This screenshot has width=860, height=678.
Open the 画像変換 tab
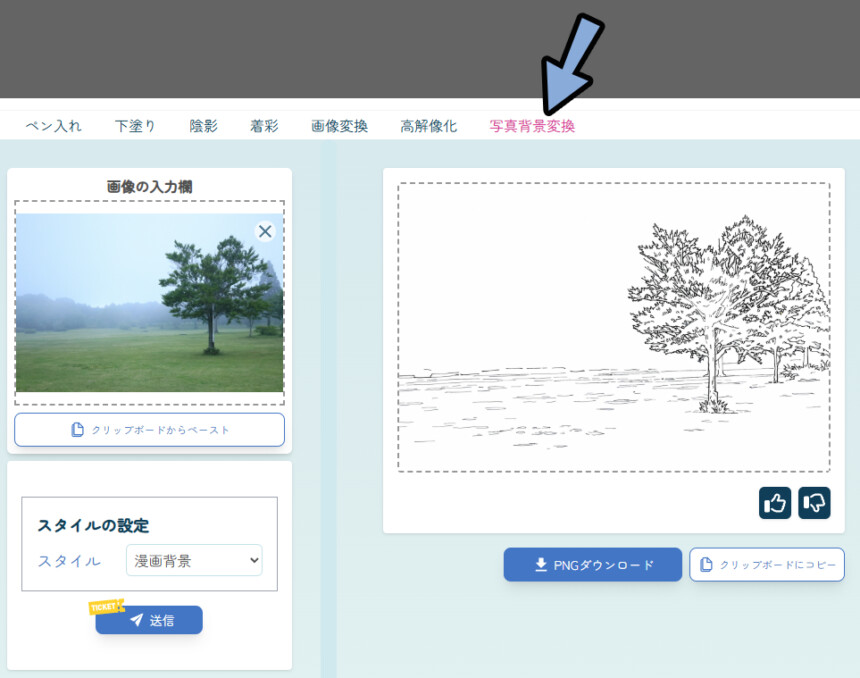(340, 126)
